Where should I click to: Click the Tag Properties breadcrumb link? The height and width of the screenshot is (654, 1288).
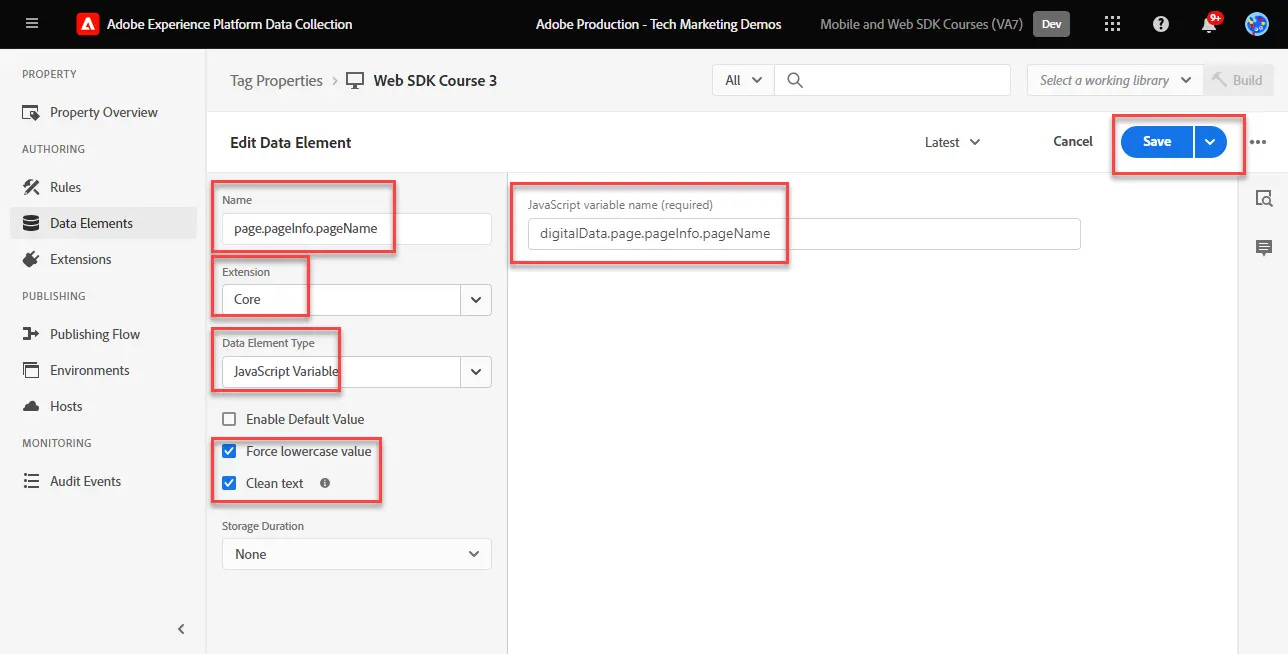pos(276,80)
